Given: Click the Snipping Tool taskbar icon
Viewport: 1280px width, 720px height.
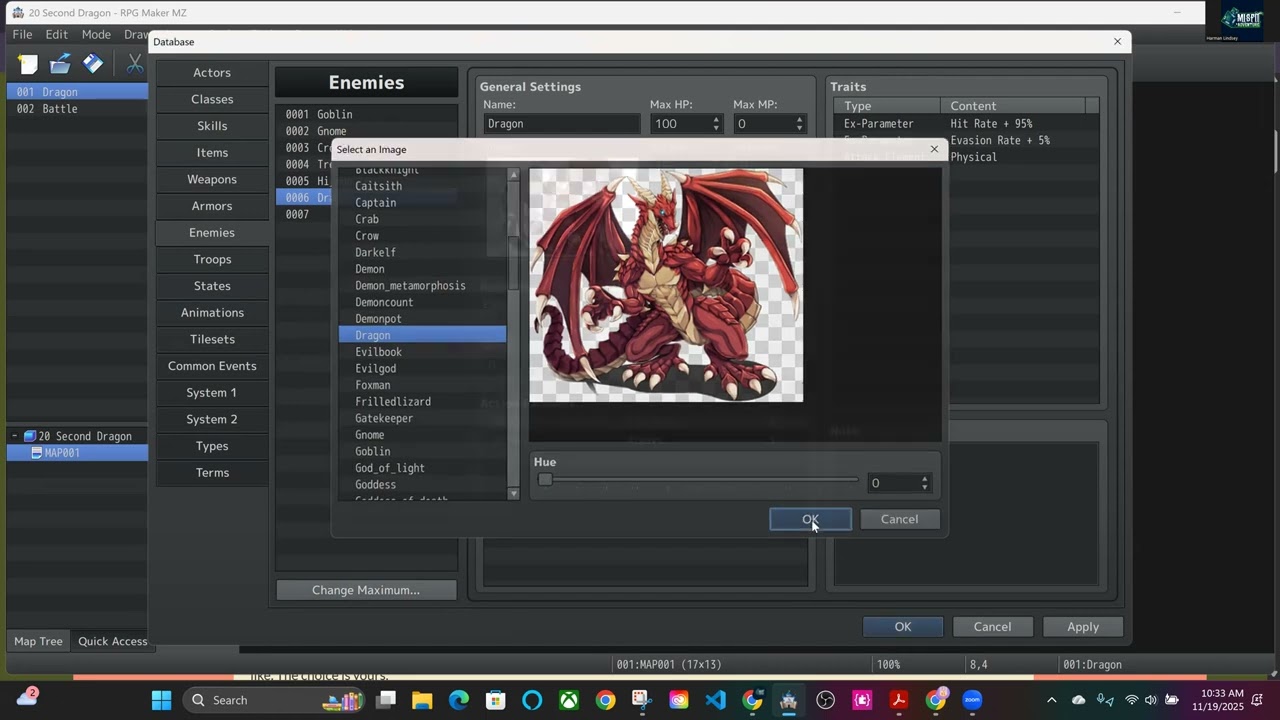Looking at the screenshot, I should point(642,700).
